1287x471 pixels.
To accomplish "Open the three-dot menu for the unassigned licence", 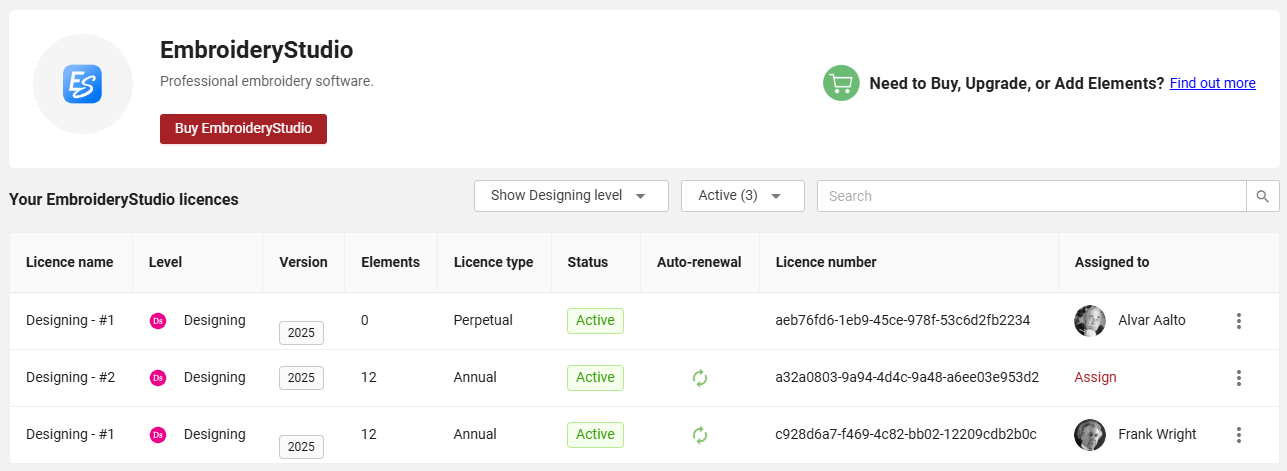I will click(1238, 378).
